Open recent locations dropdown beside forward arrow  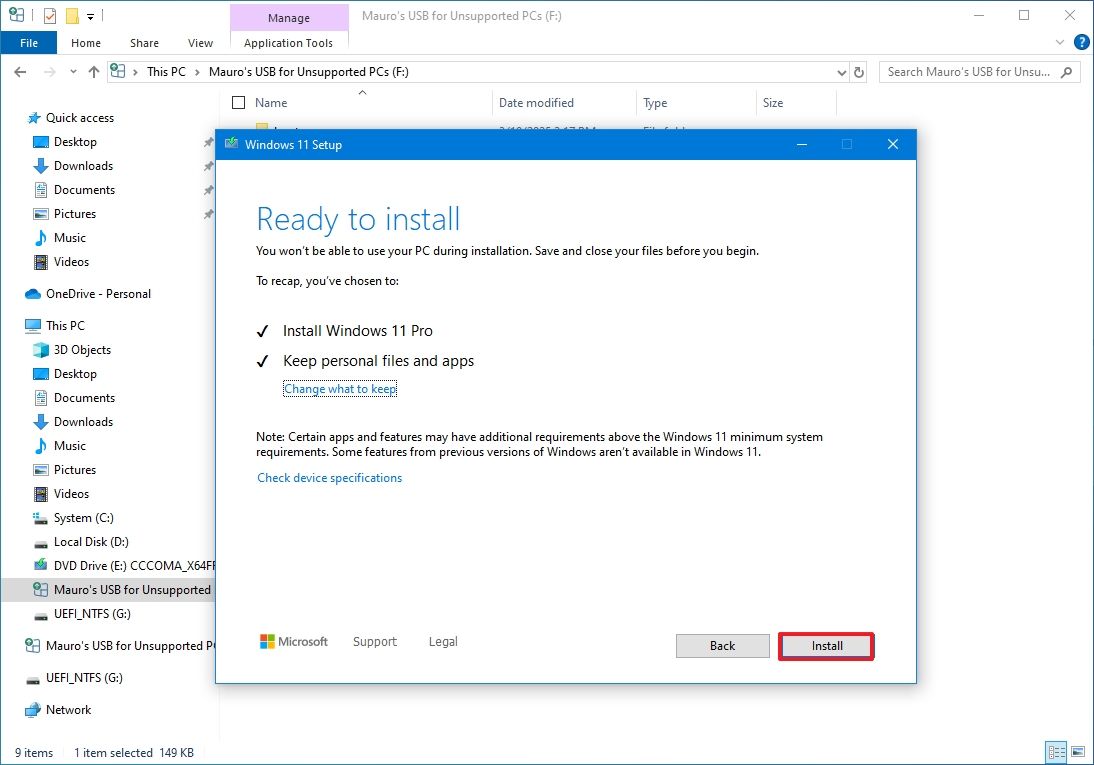pos(72,71)
